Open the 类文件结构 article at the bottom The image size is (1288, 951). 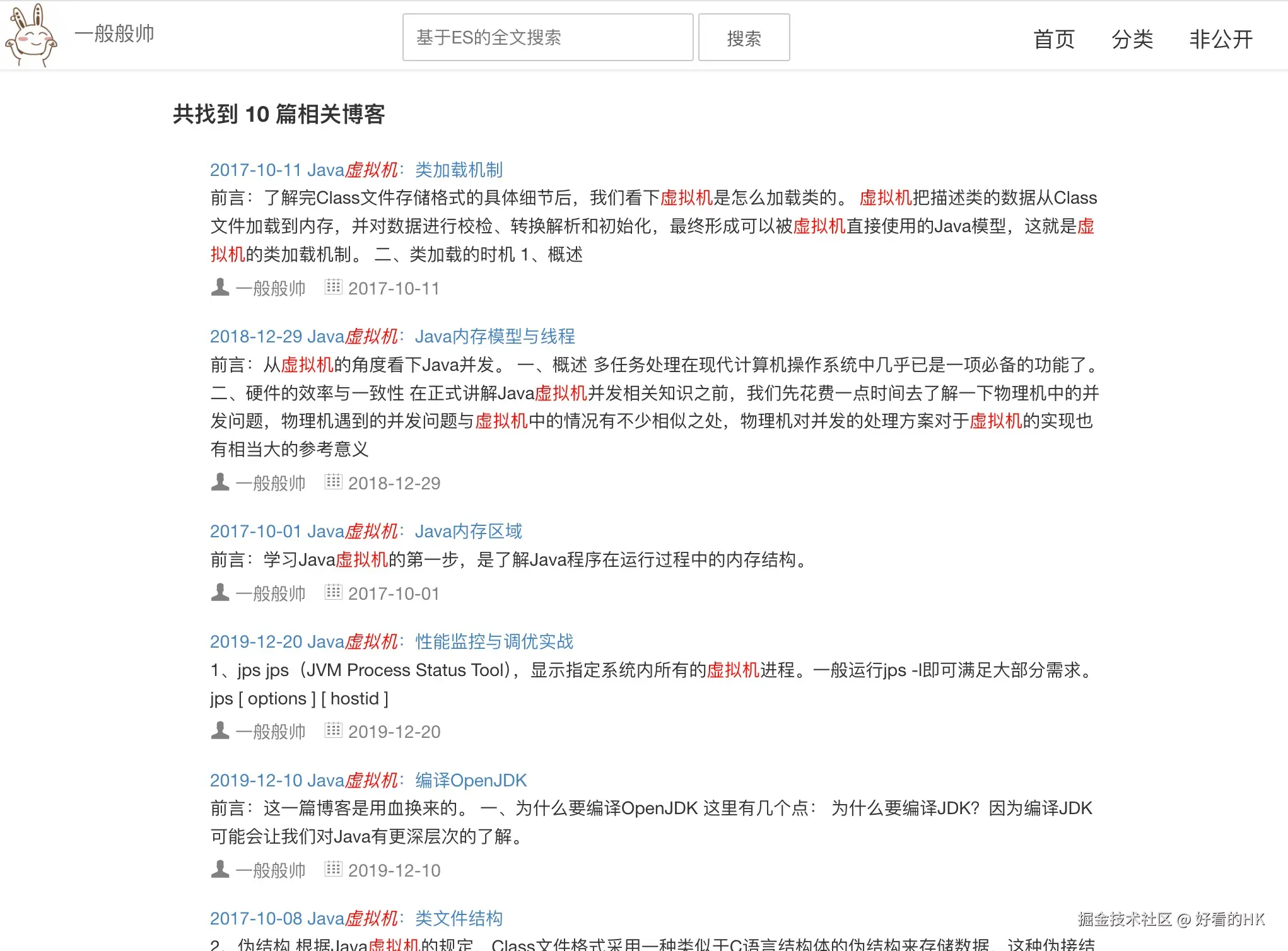coord(356,918)
